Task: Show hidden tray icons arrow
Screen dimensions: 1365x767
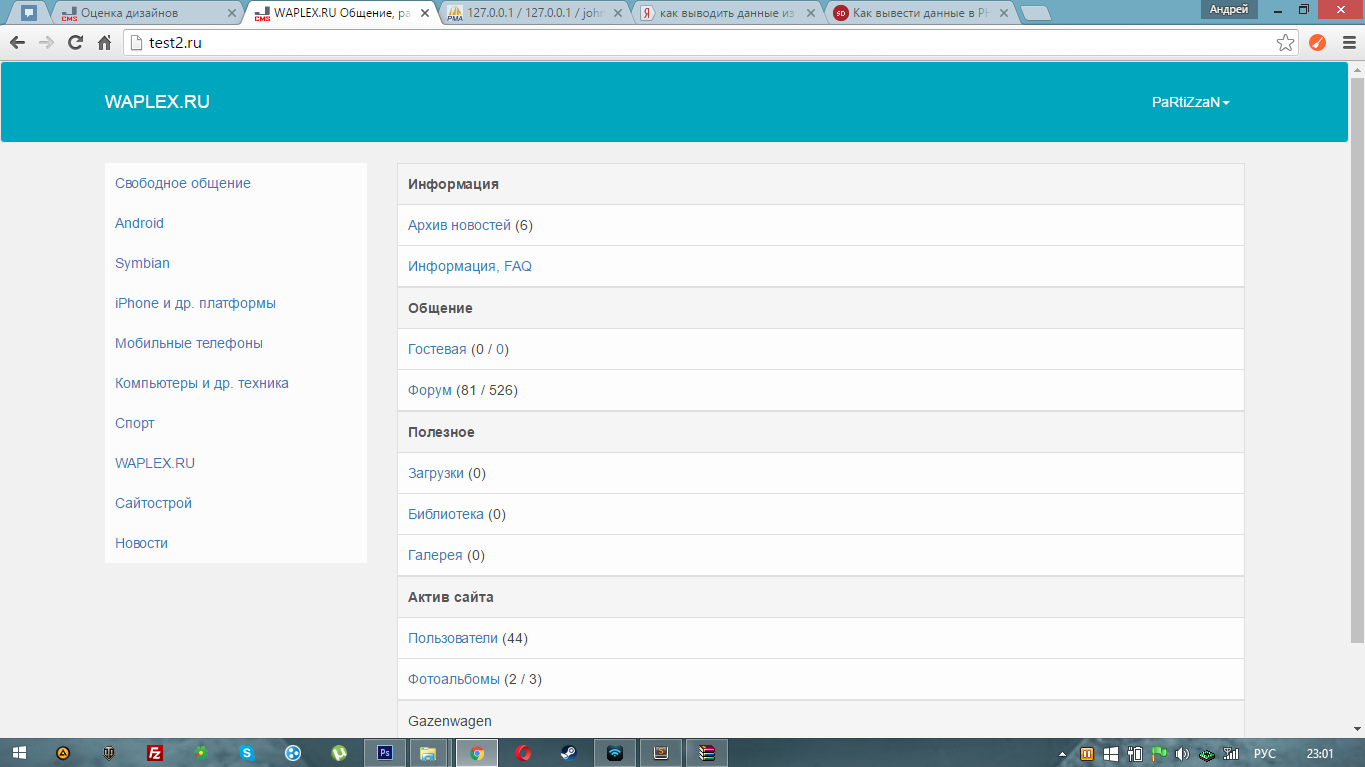Action: (1062, 754)
